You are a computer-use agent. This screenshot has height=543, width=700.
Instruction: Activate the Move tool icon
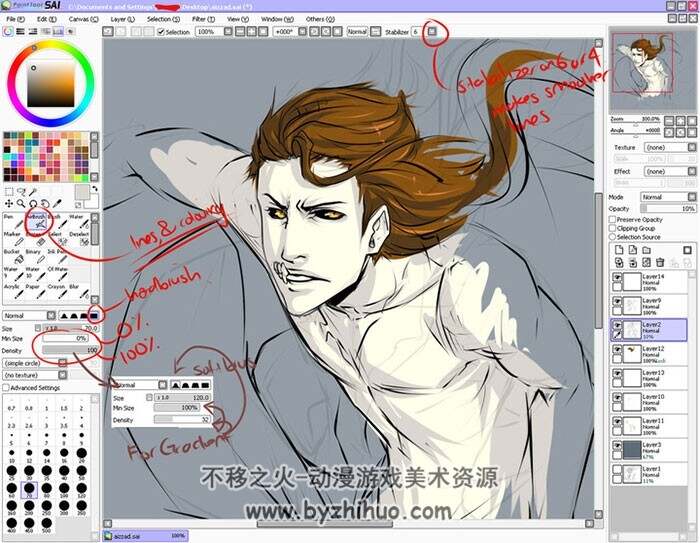[8, 204]
